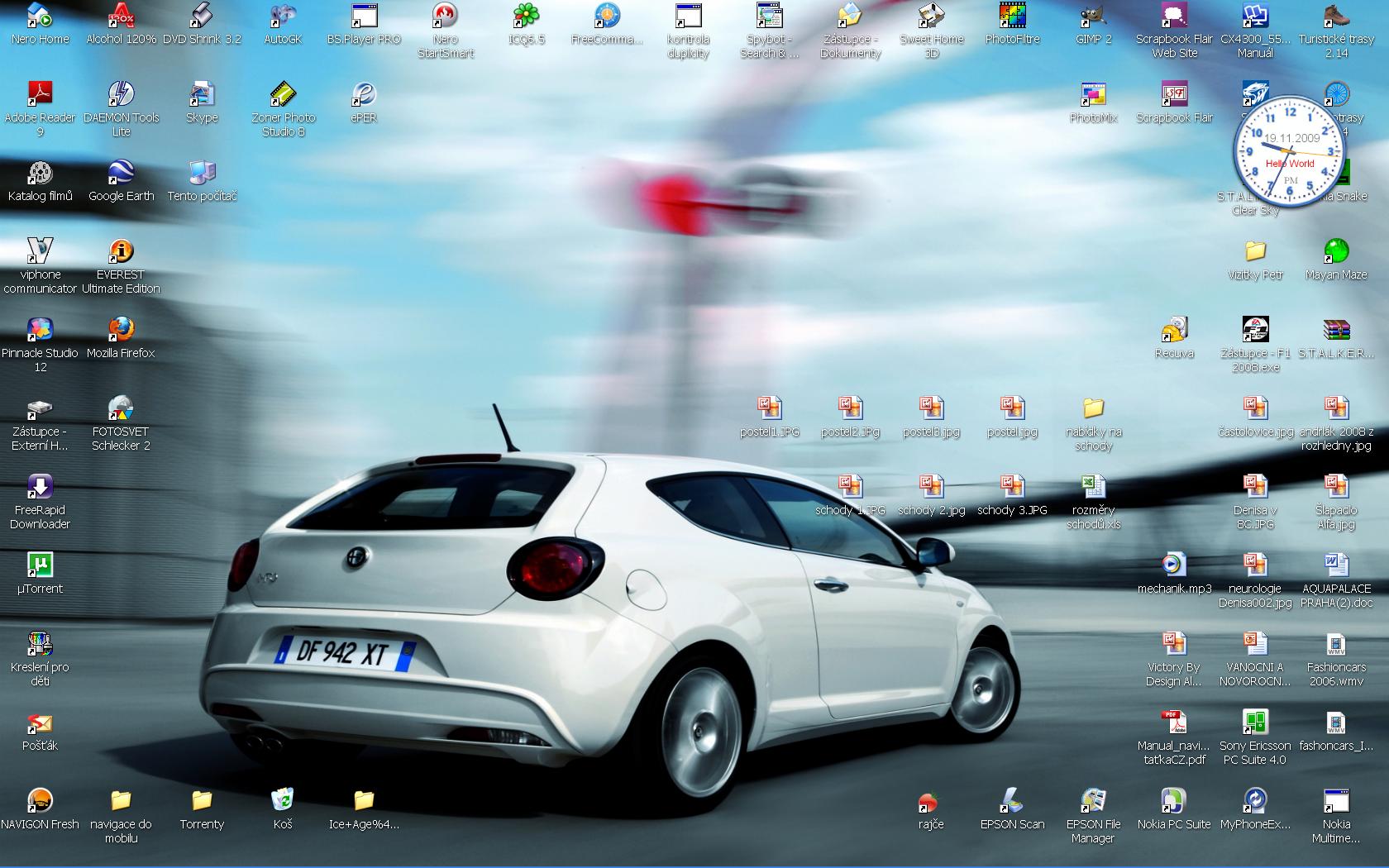
Task: Click the Google Earth shortcut icon
Action: [x=121, y=173]
